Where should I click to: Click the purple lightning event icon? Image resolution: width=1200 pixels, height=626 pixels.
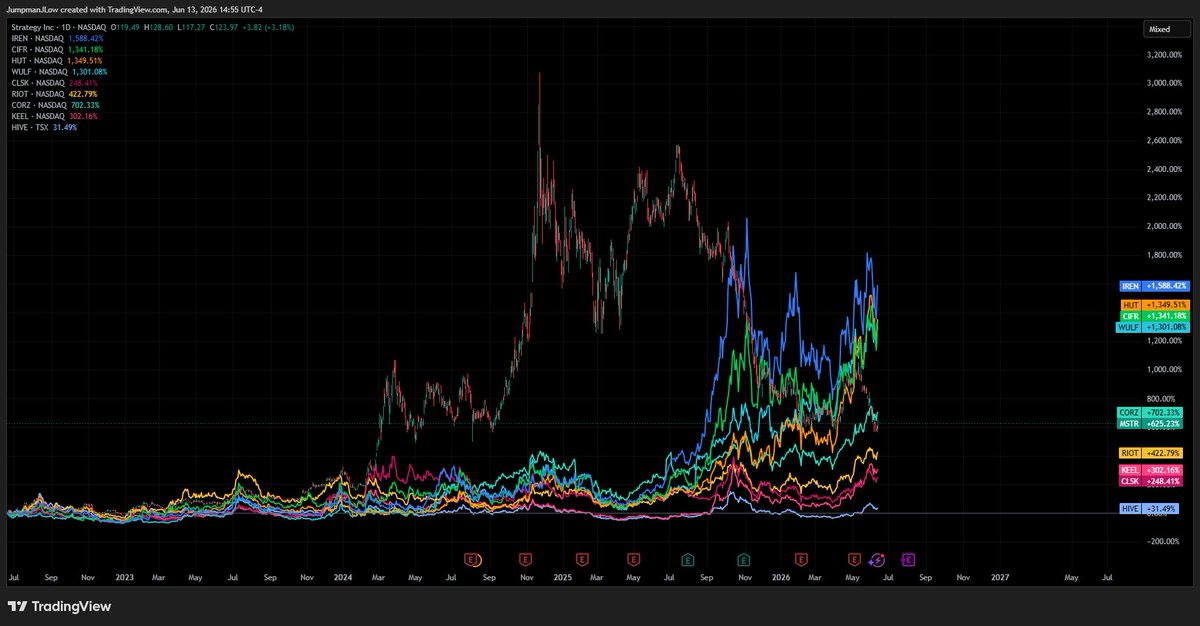coord(877,558)
